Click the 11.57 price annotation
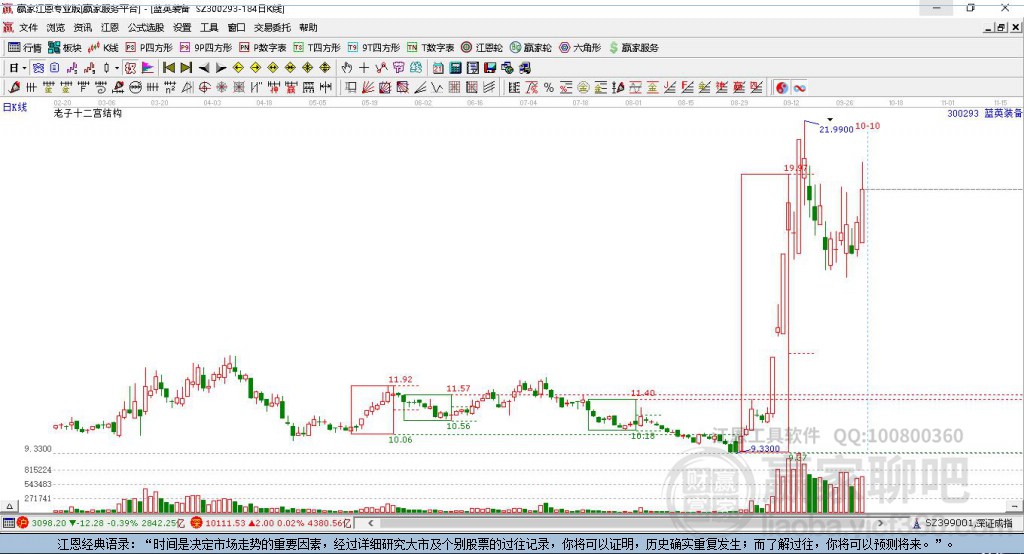Screen dimensions: 1024x554 pos(458,389)
